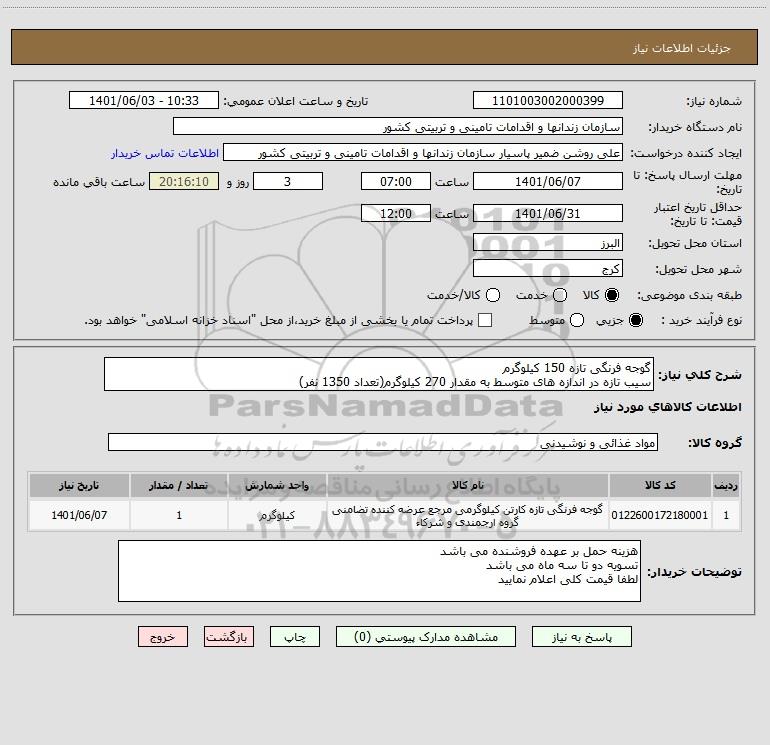
Task: Click the خروج exit button
Action: pos(163,637)
